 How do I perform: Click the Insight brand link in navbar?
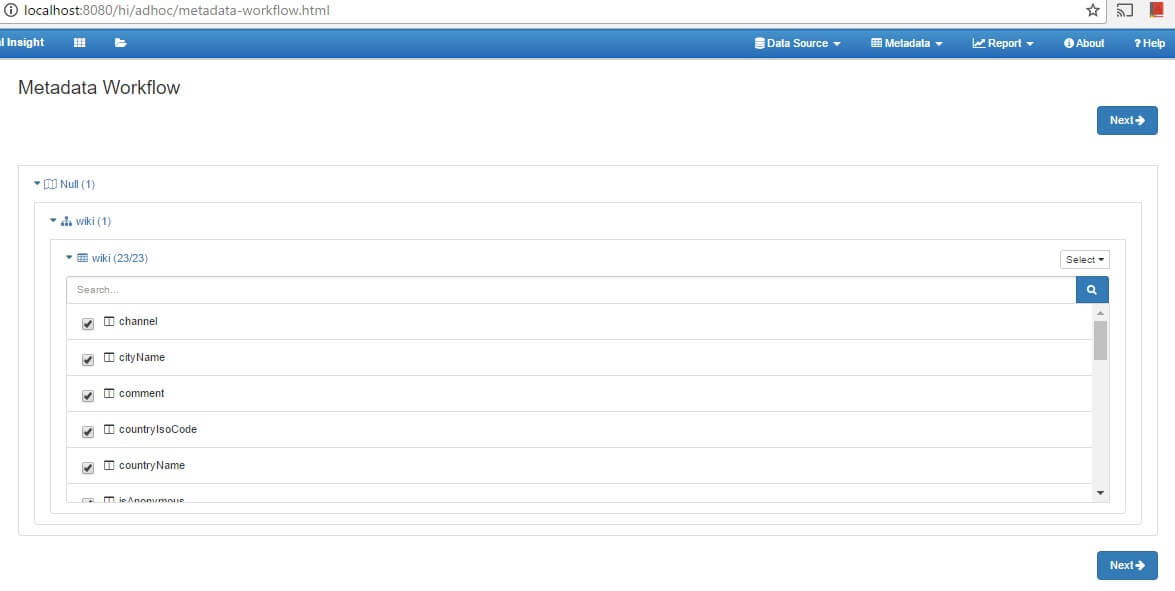click(22, 43)
